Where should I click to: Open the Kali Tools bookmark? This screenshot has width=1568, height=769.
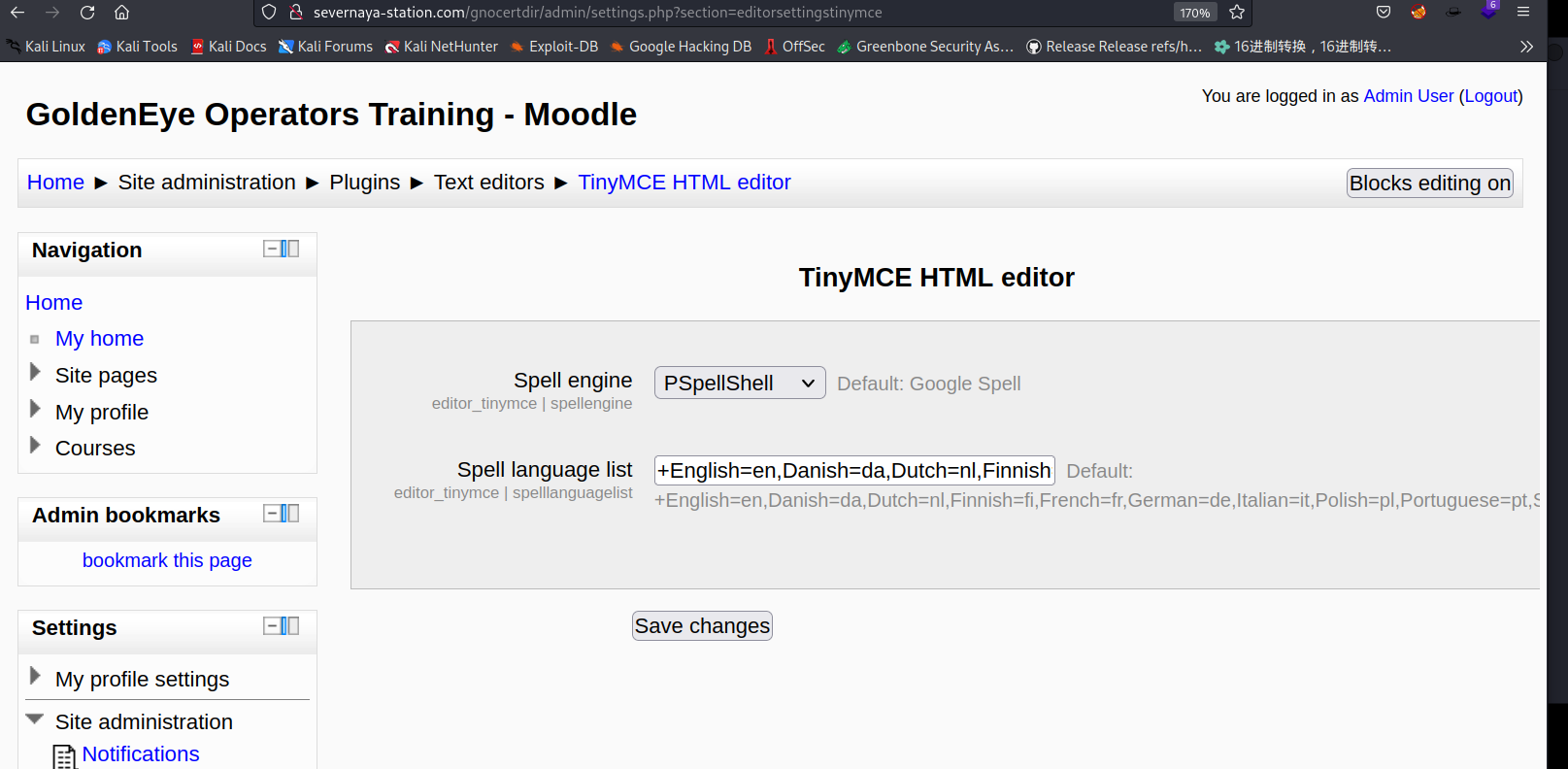point(137,47)
